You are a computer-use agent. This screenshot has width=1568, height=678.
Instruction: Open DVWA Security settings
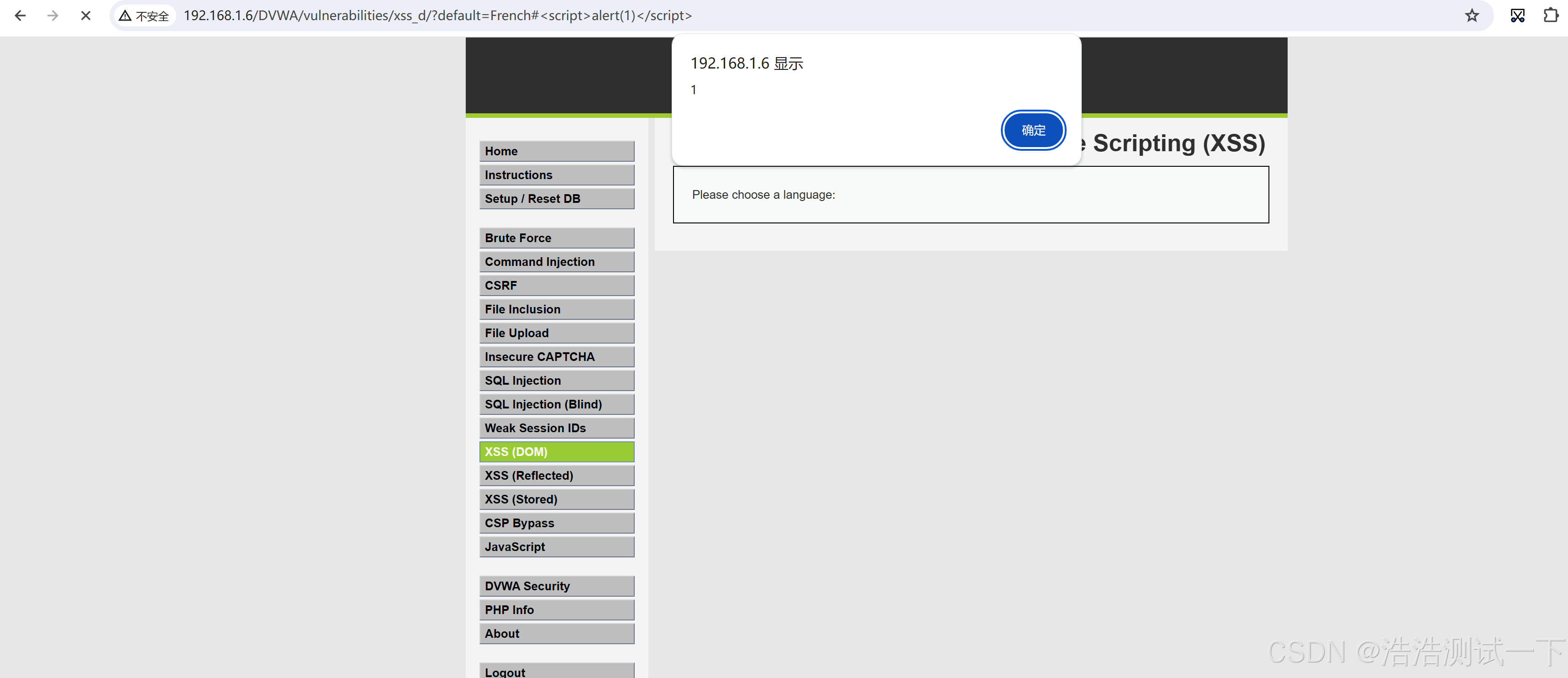[556, 586]
